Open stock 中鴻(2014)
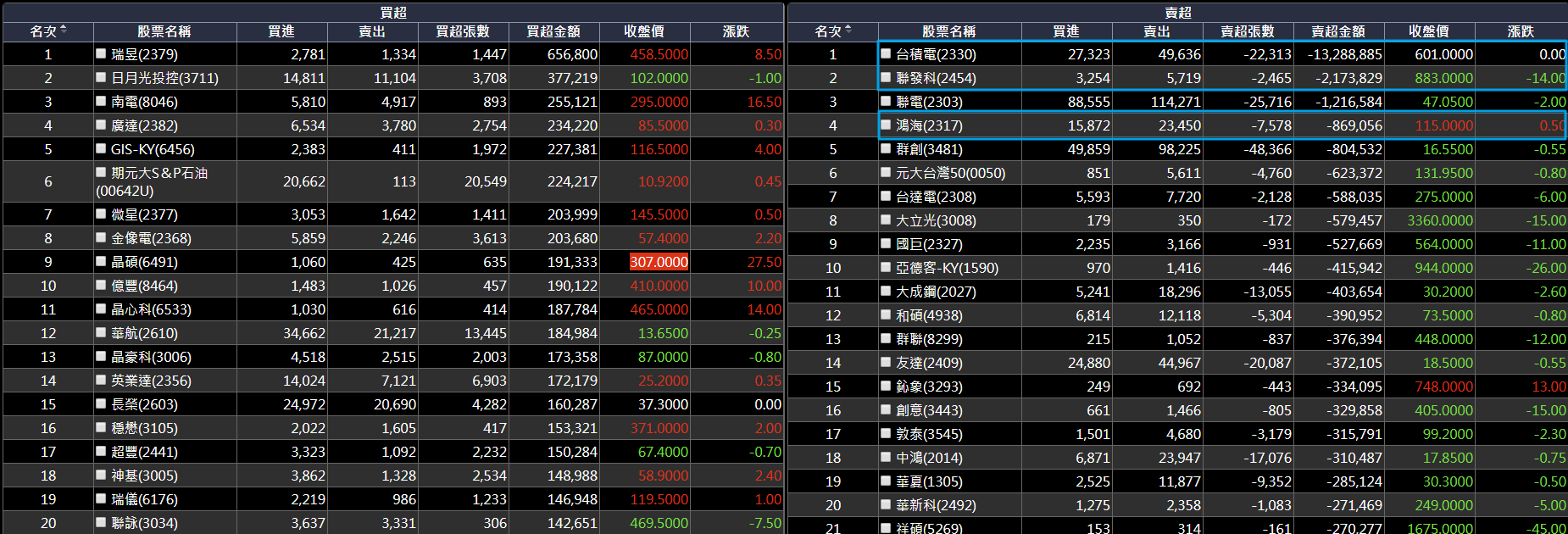Screen dimensions: 1568x534 (x=930, y=458)
